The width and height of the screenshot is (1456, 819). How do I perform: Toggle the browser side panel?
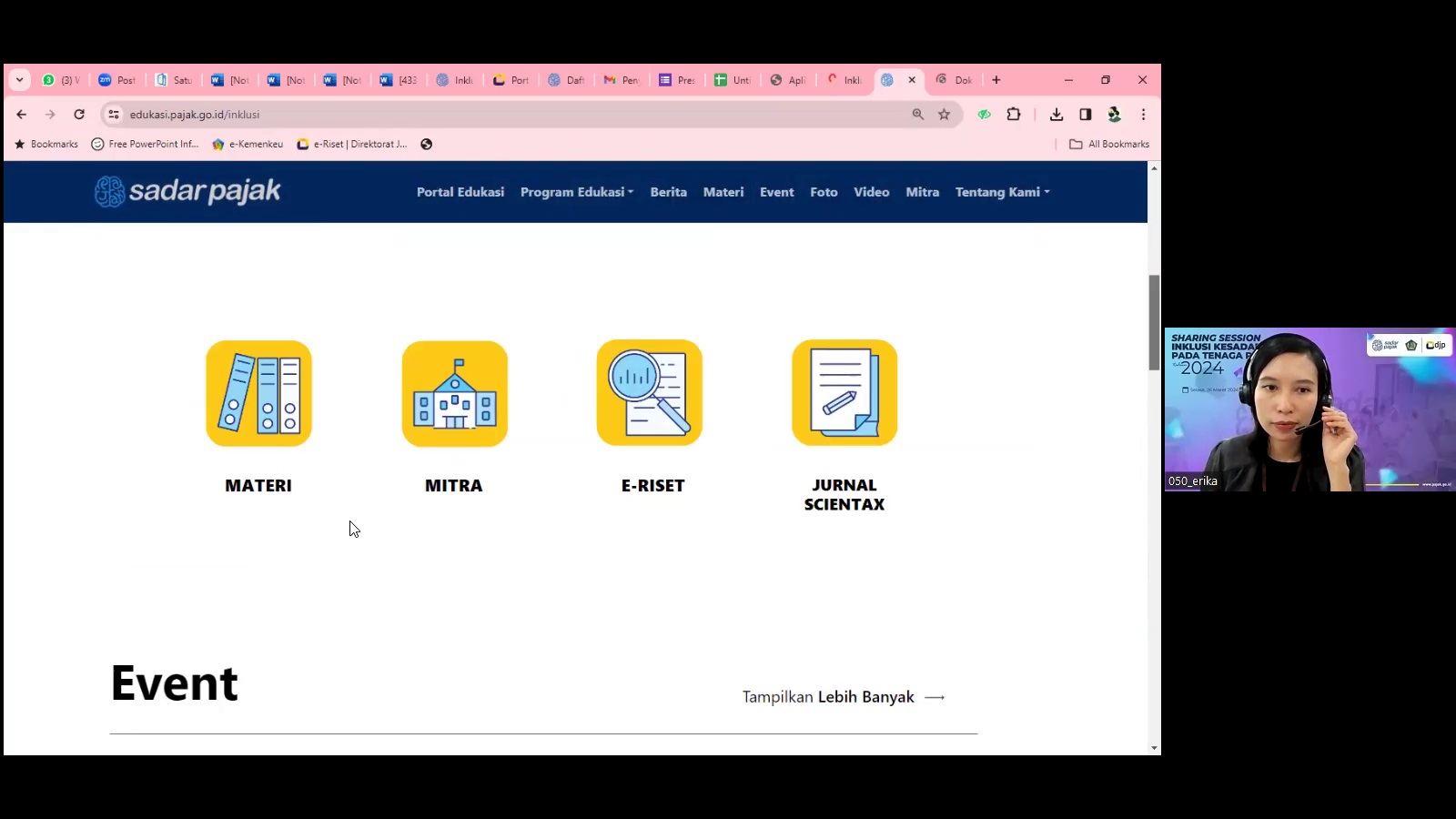tap(1085, 115)
